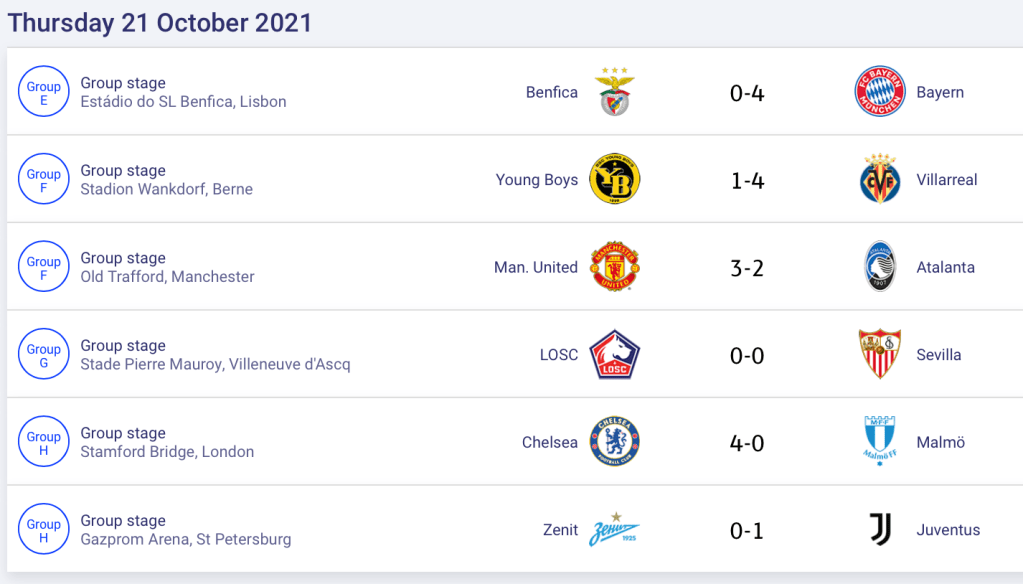Image resolution: width=1023 pixels, height=584 pixels.
Task: Click the Old Trafford, Manchester venue text
Action: (167, 277)
